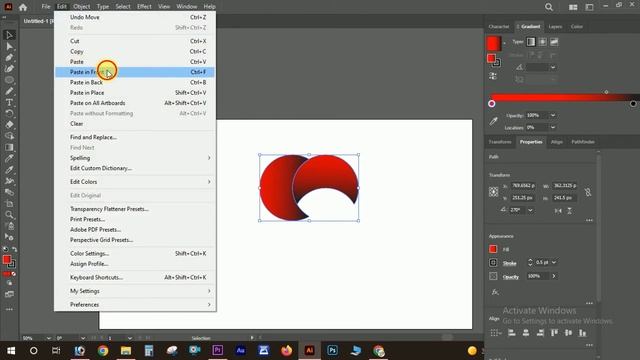The image size is (640, 360).
Task: Select the left gradient color stop
Action: [x=492, y=104]
